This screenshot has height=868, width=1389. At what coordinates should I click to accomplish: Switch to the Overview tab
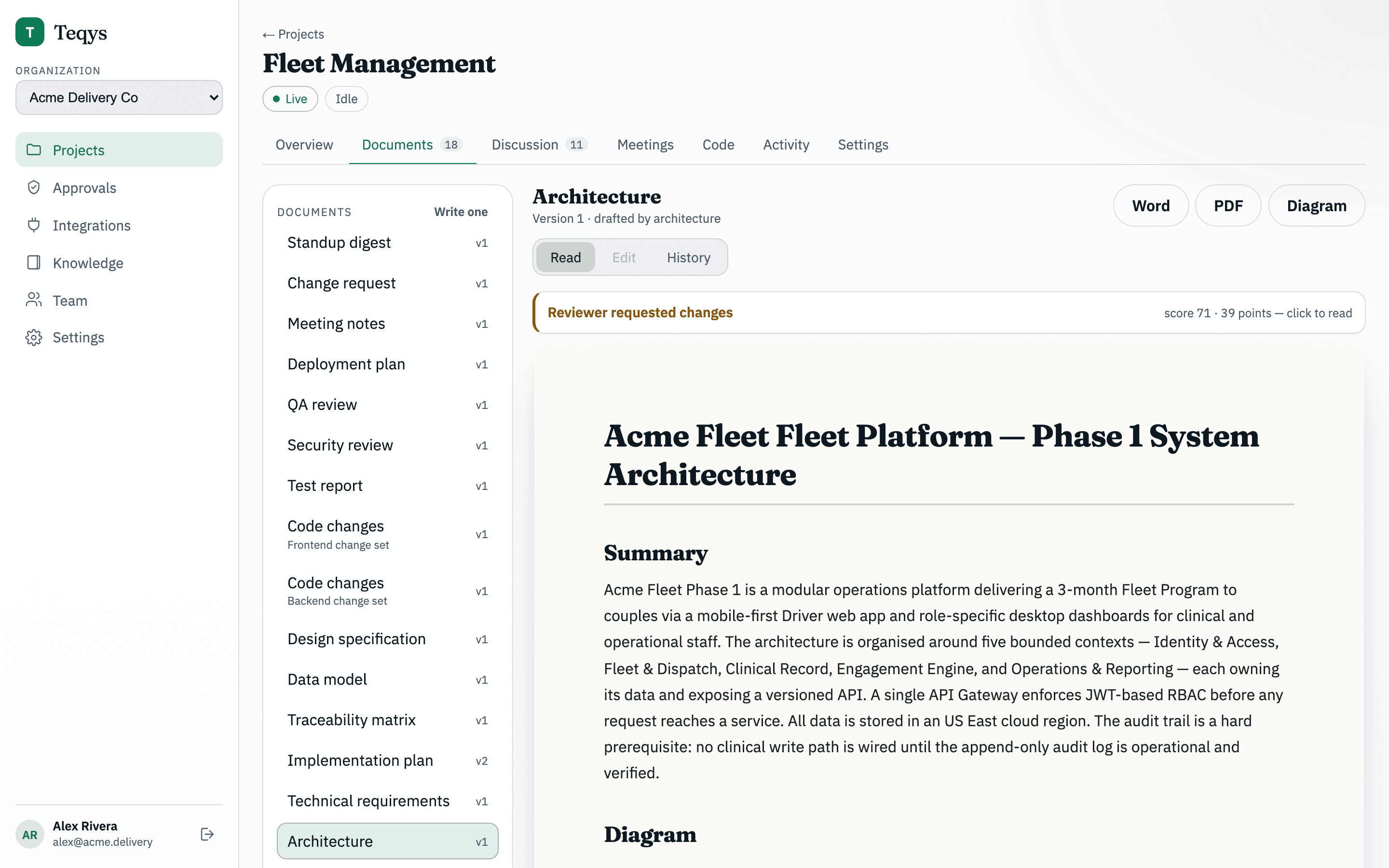pos(304,145)
